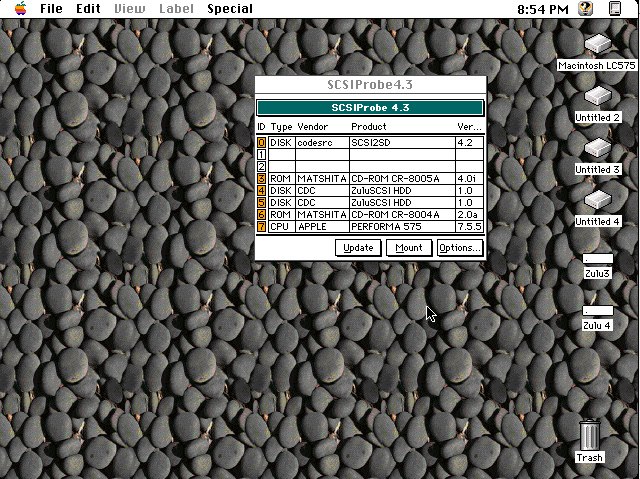Select the Untitled 2 disk icon

[597, 96]
